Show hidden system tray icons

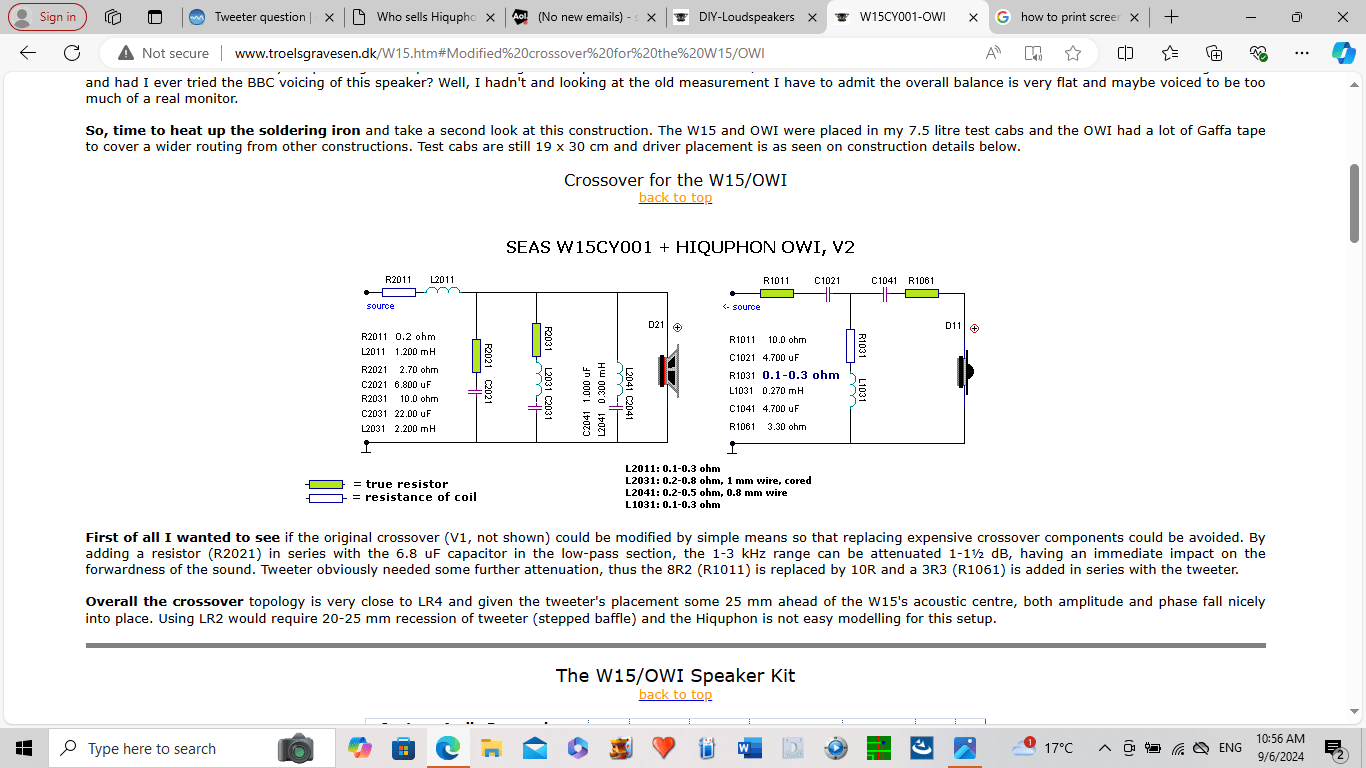click(1105, 748)
